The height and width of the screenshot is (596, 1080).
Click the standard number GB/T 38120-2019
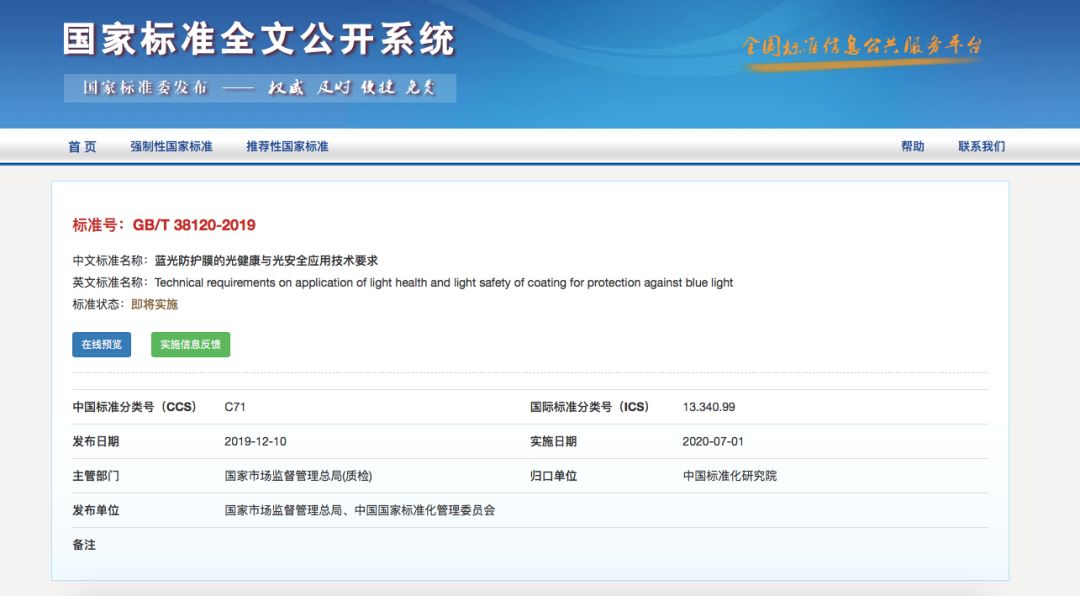tap(194, 225)
